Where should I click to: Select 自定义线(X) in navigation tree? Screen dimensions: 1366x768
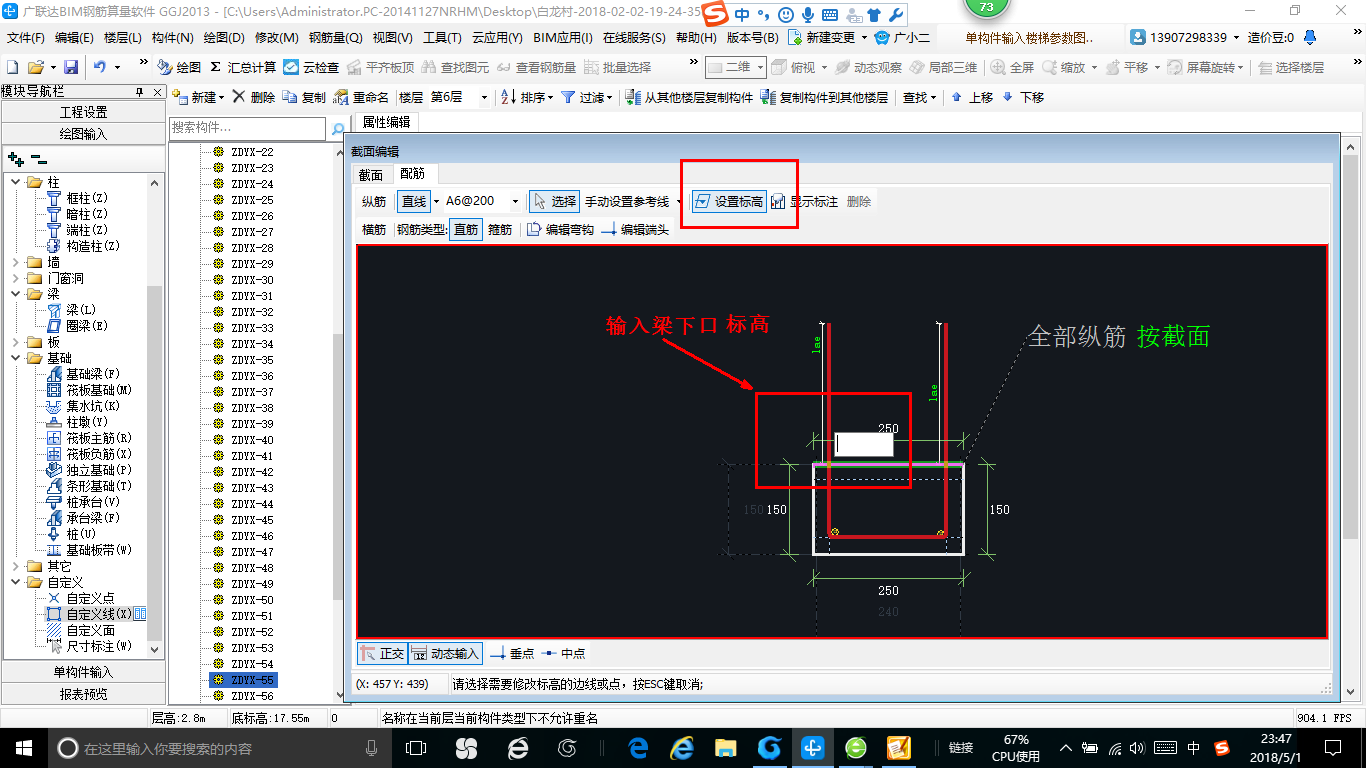(98, 614)
